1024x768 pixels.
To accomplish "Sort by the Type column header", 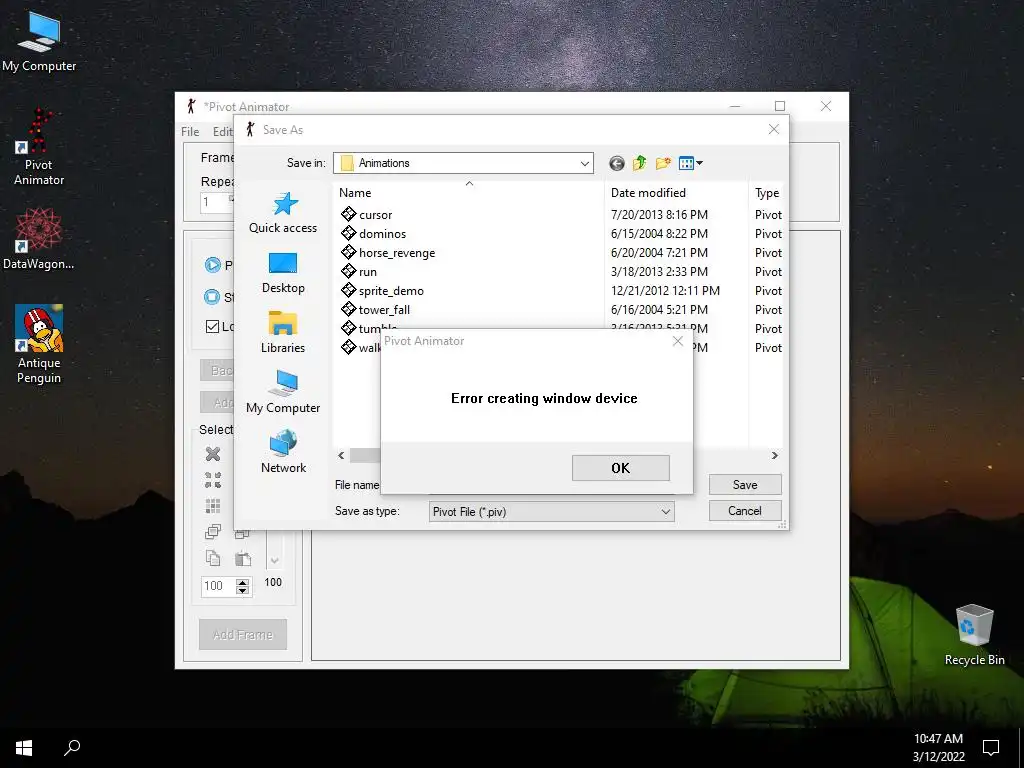I will pos(767,193).
